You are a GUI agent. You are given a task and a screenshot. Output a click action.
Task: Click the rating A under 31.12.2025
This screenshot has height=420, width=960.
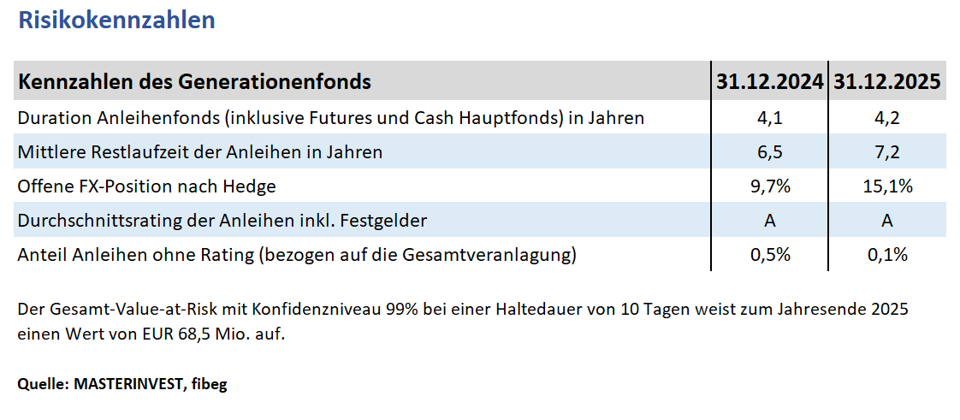tap(887, 221)
